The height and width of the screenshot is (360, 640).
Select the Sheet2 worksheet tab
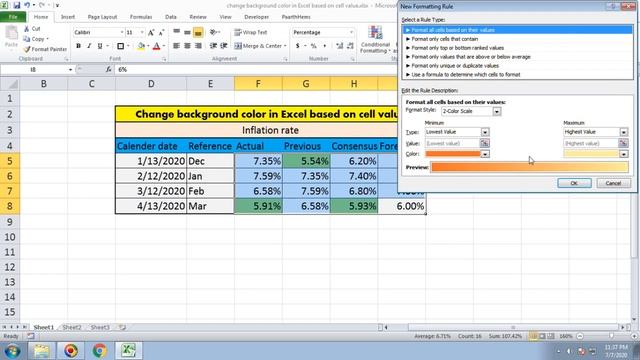[72, 327]
